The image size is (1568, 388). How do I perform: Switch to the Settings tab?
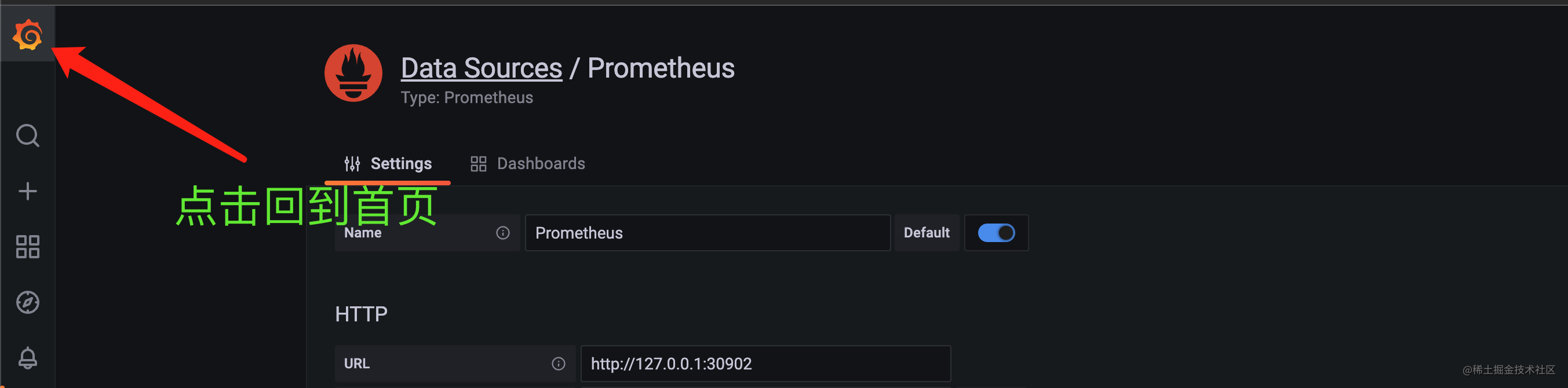[388, 163]
